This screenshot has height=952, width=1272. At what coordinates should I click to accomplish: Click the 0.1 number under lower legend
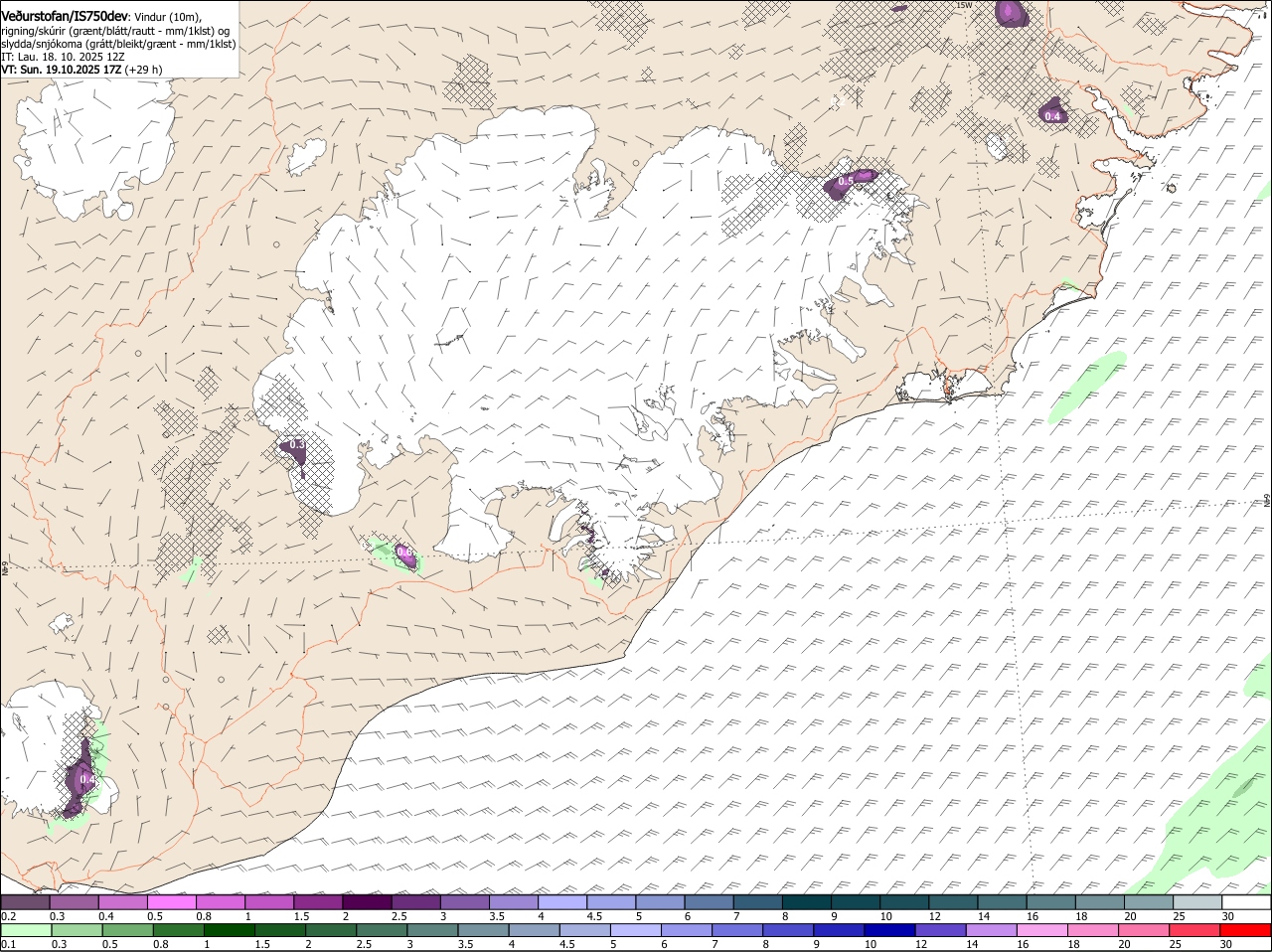[8, 945]
